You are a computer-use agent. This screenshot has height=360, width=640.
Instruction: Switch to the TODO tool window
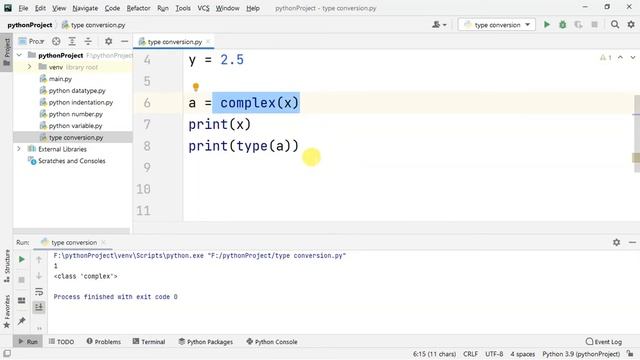tap(61, 342)
